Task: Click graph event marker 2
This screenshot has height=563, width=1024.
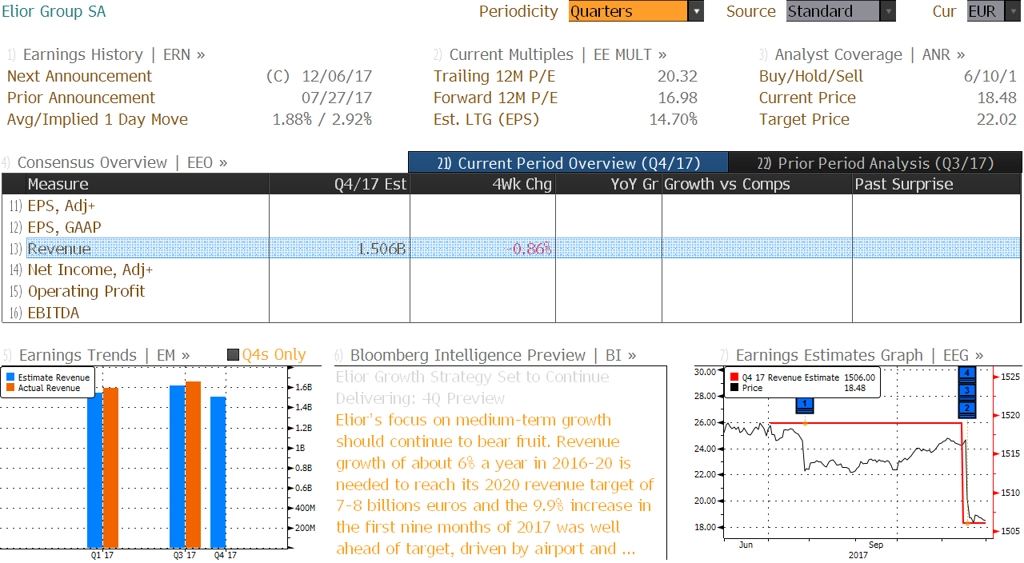Action: pos(967,409)
